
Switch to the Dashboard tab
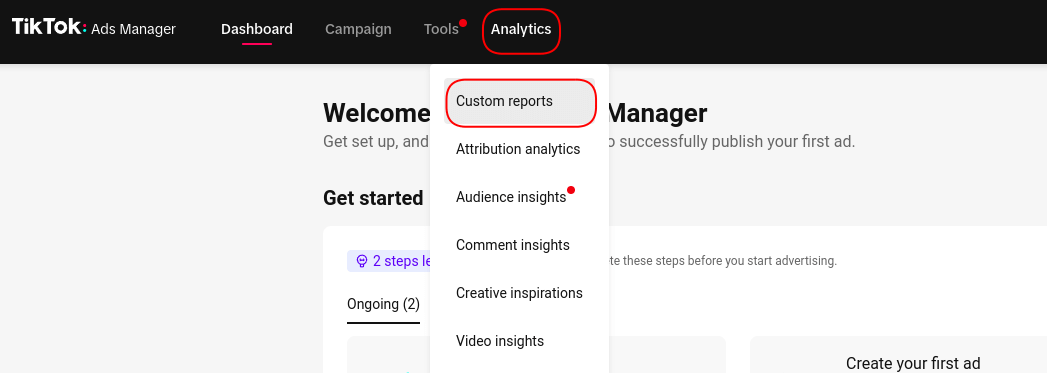[256, 29]
